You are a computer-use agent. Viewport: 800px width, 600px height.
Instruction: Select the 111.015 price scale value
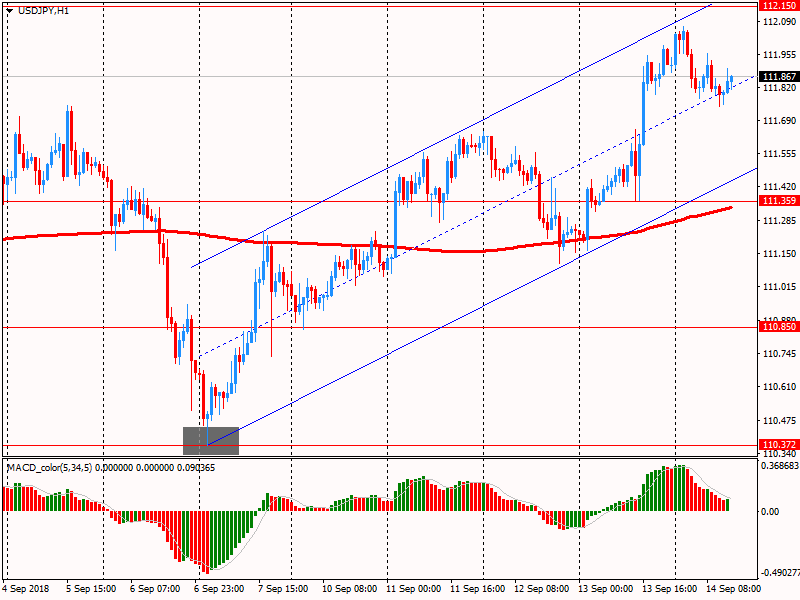click(779, 287)
